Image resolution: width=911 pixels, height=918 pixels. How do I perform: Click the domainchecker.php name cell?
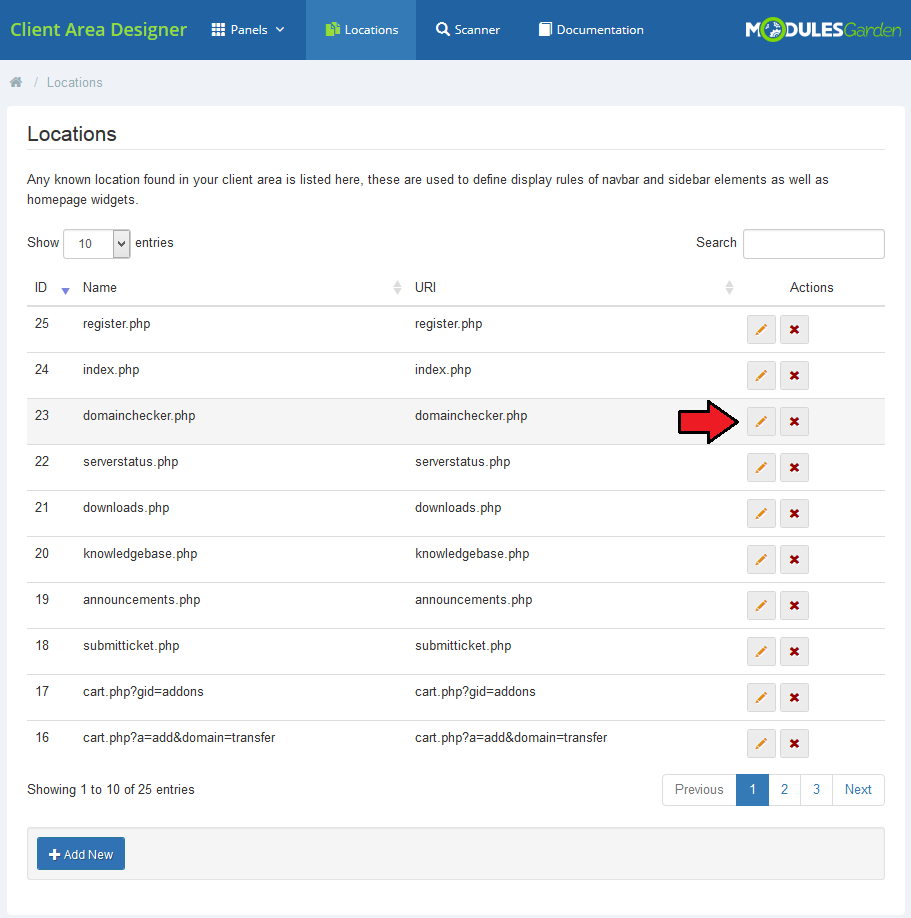point(139,416)
